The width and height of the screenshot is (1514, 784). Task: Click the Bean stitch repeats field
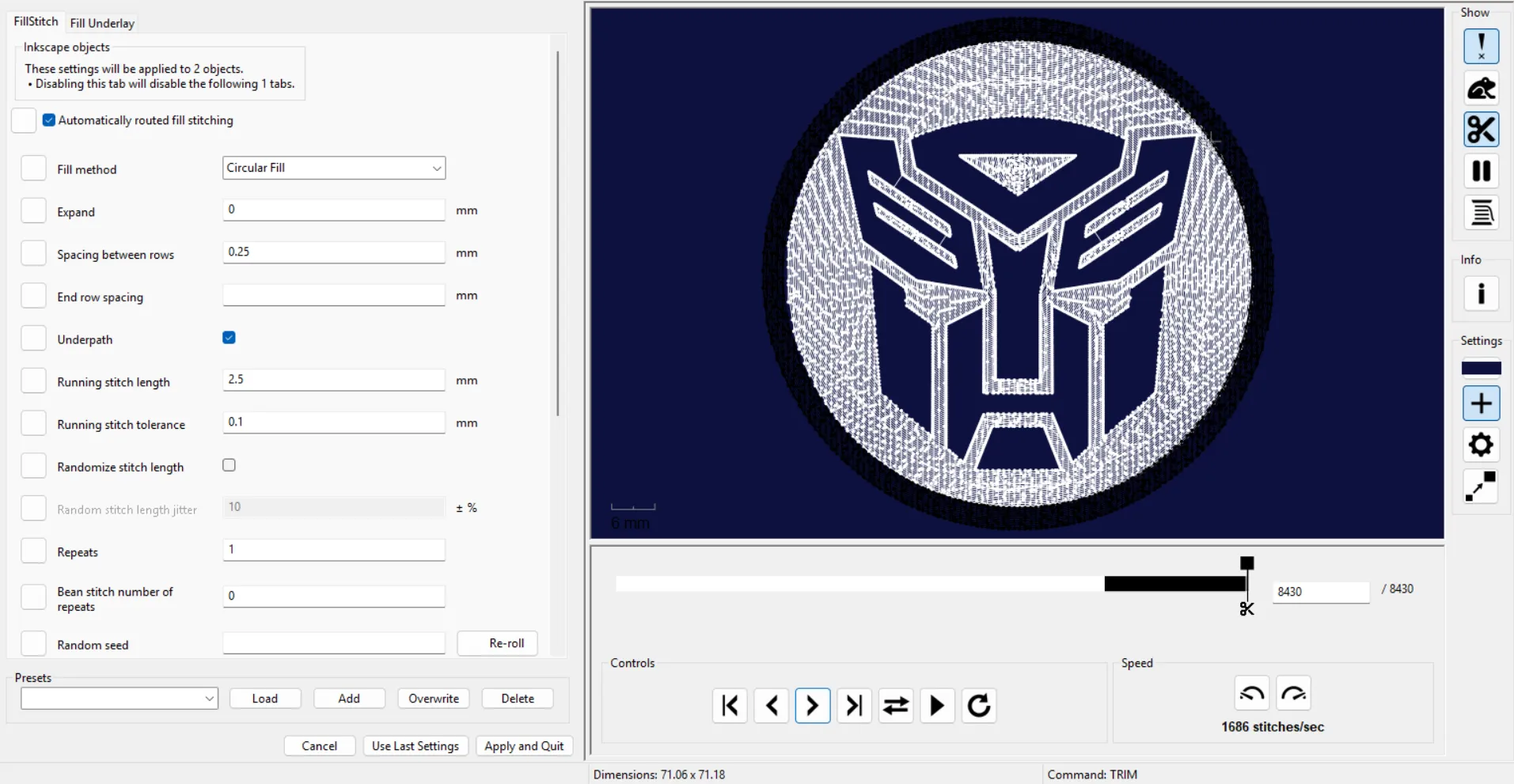point(334,597)
